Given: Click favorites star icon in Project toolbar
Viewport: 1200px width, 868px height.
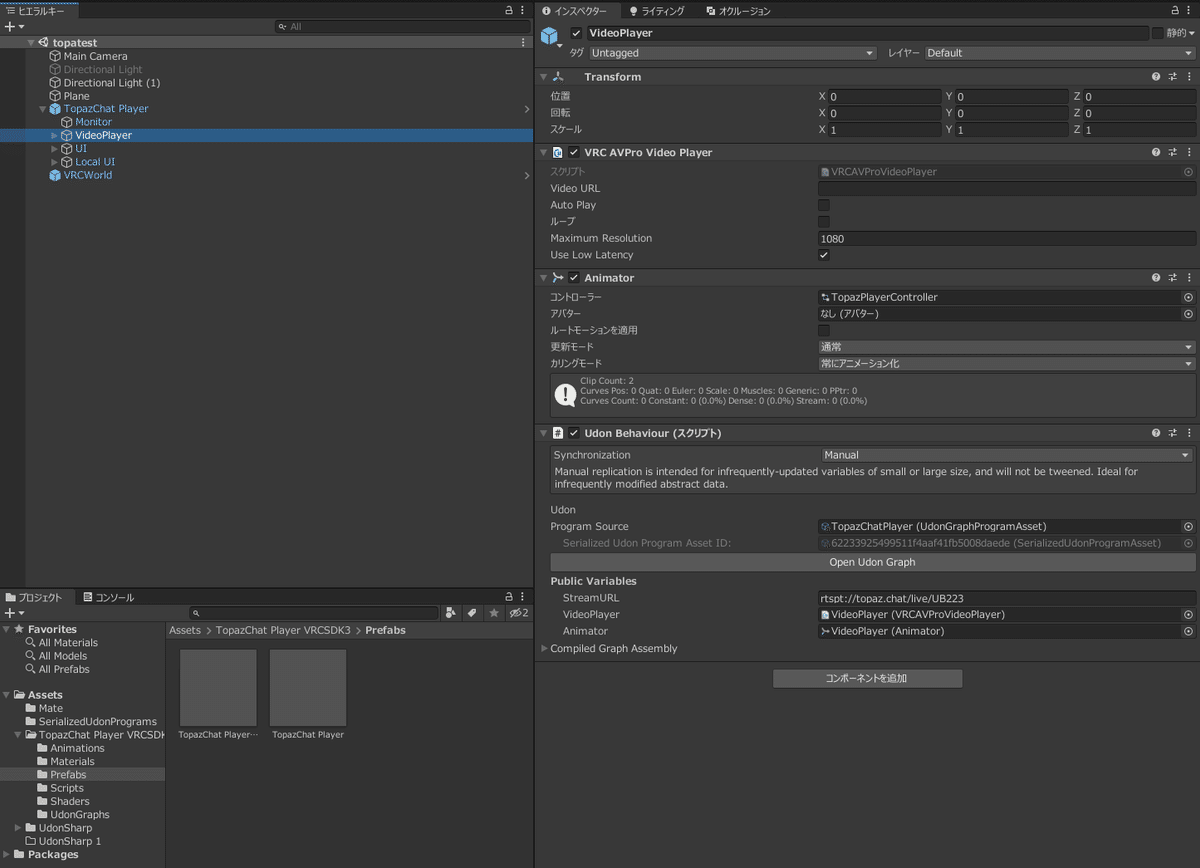Looking at the screenshot, I should click(493, 613).
